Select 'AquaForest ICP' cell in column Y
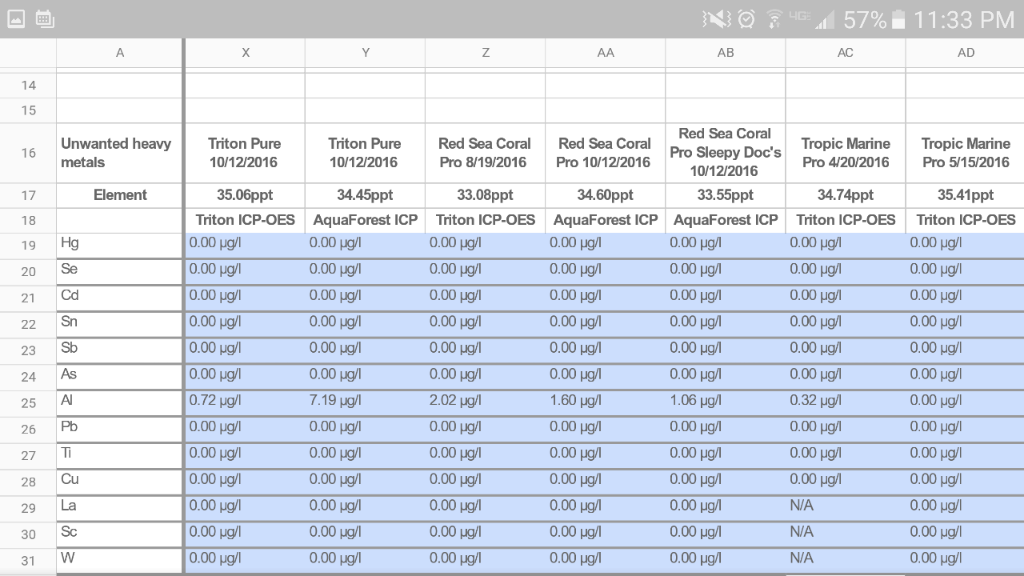Image resolution: width=1024 pixels, height=576 pixels. coord(366,221)
